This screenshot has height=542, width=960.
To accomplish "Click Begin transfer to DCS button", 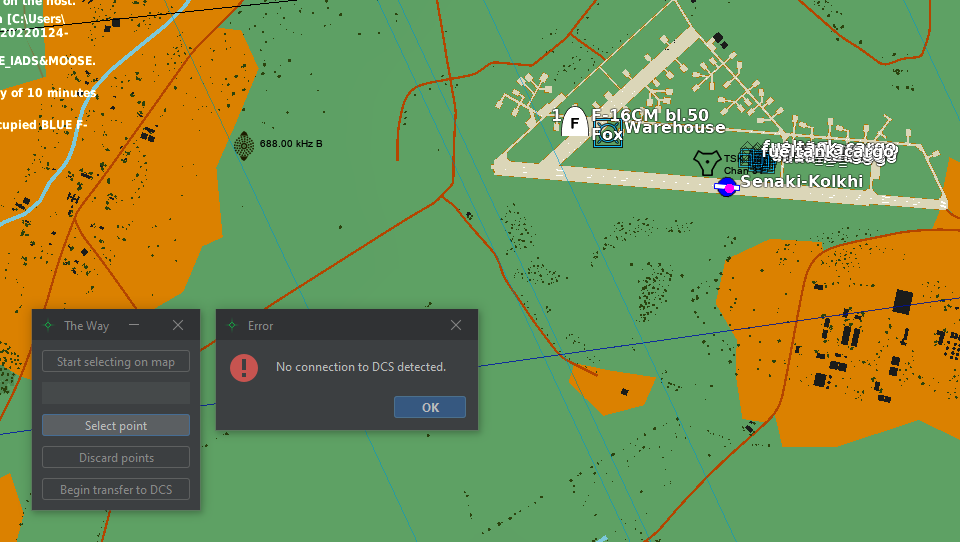I will [x=116, y=489].
